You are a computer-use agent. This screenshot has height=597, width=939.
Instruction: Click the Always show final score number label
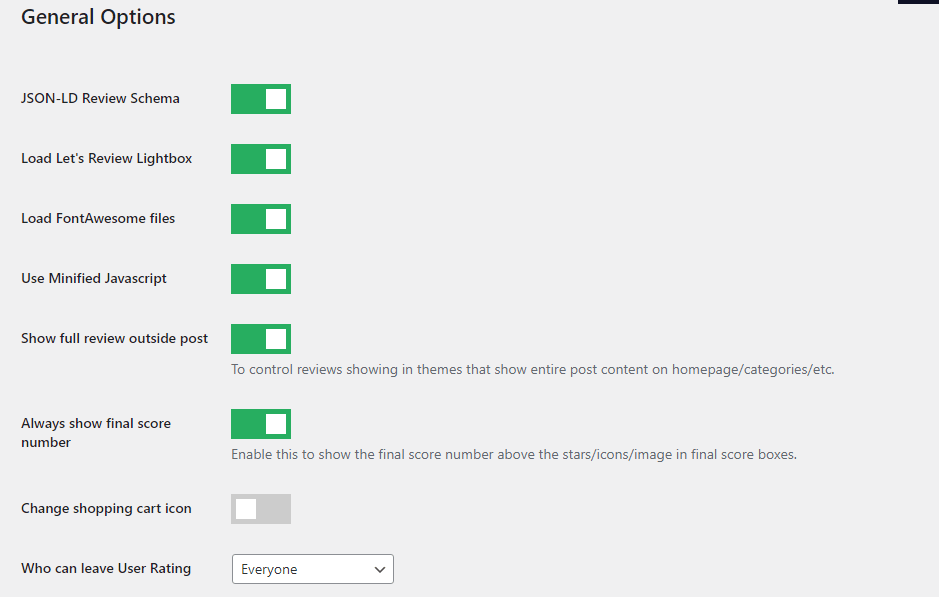point(96,432)
